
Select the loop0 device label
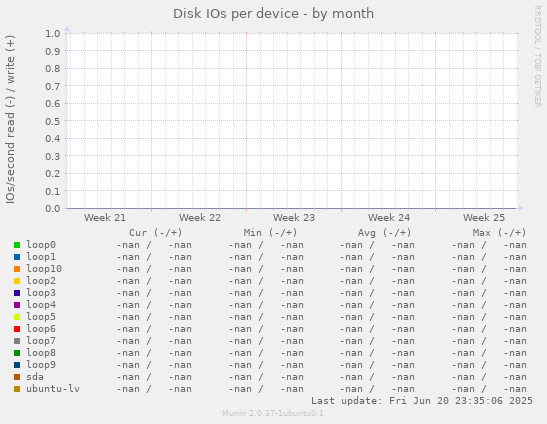coord(41,245)
